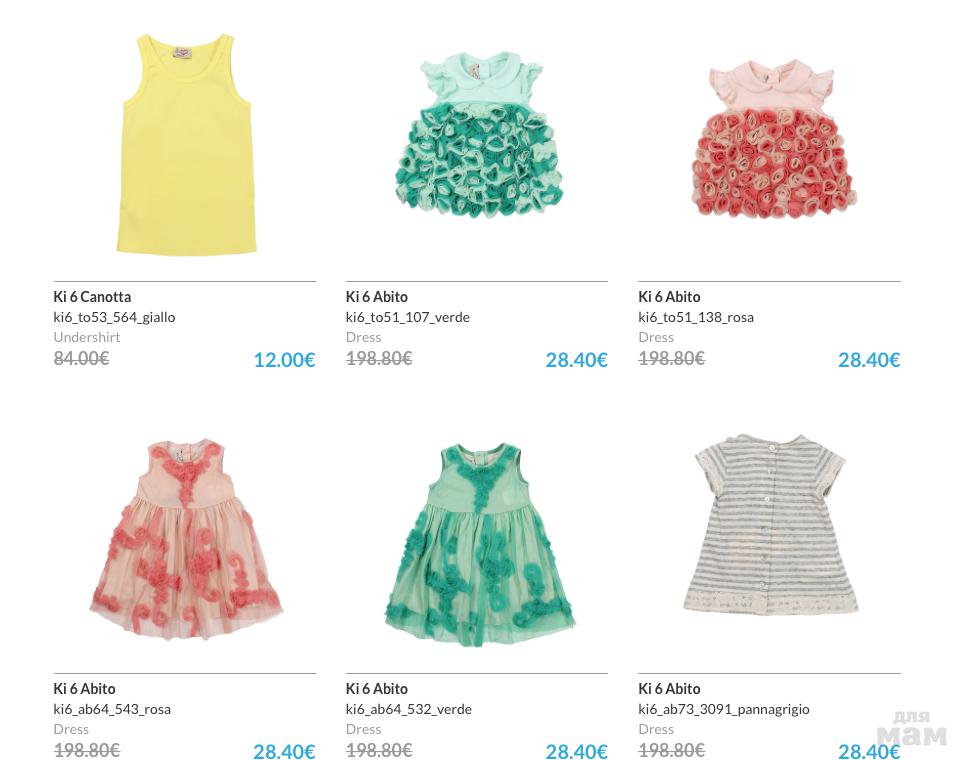Click the watermark logo in the corner
This screenshot has width=962, height=760.
pos(911,729)
